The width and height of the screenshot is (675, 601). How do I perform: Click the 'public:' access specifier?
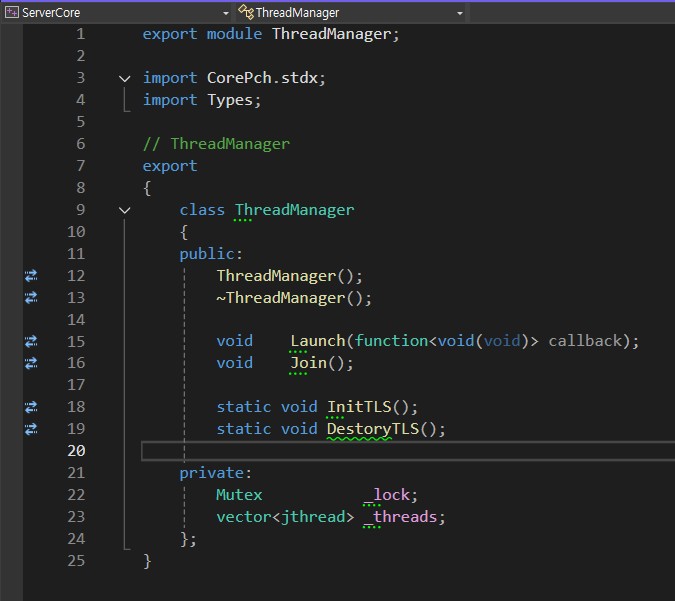211,254
